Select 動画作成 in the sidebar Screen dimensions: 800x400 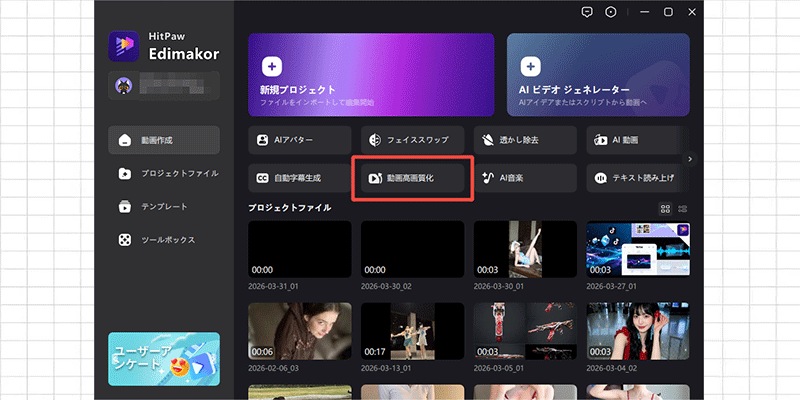164,140
